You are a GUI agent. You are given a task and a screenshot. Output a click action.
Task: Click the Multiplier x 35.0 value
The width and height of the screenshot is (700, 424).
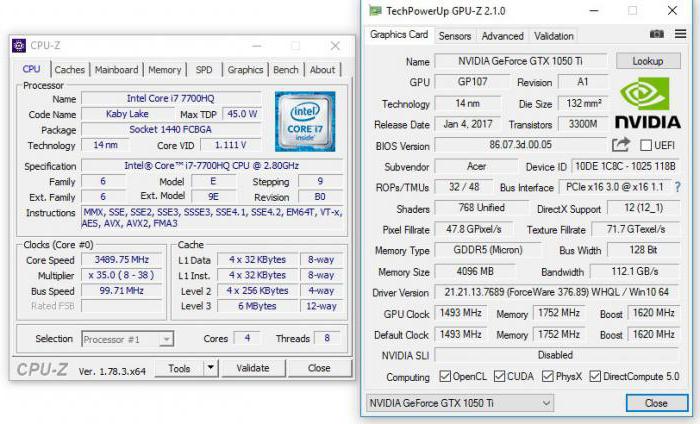pos(121,275)
